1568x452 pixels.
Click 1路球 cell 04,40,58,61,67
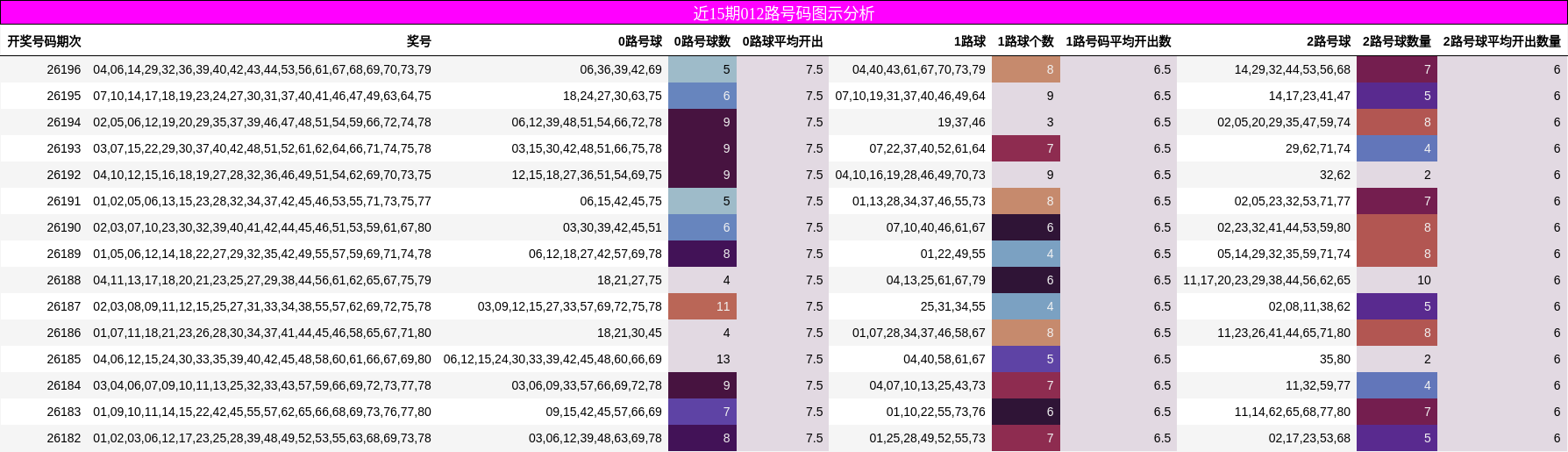pyautogui.click(x=944, y=359)
